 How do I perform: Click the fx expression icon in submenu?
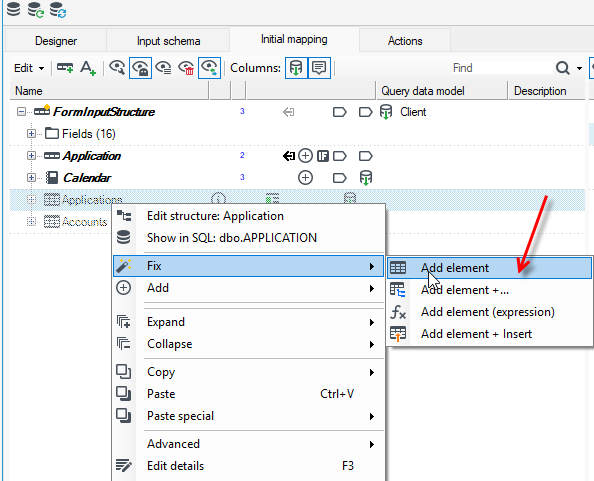point(398,312)
